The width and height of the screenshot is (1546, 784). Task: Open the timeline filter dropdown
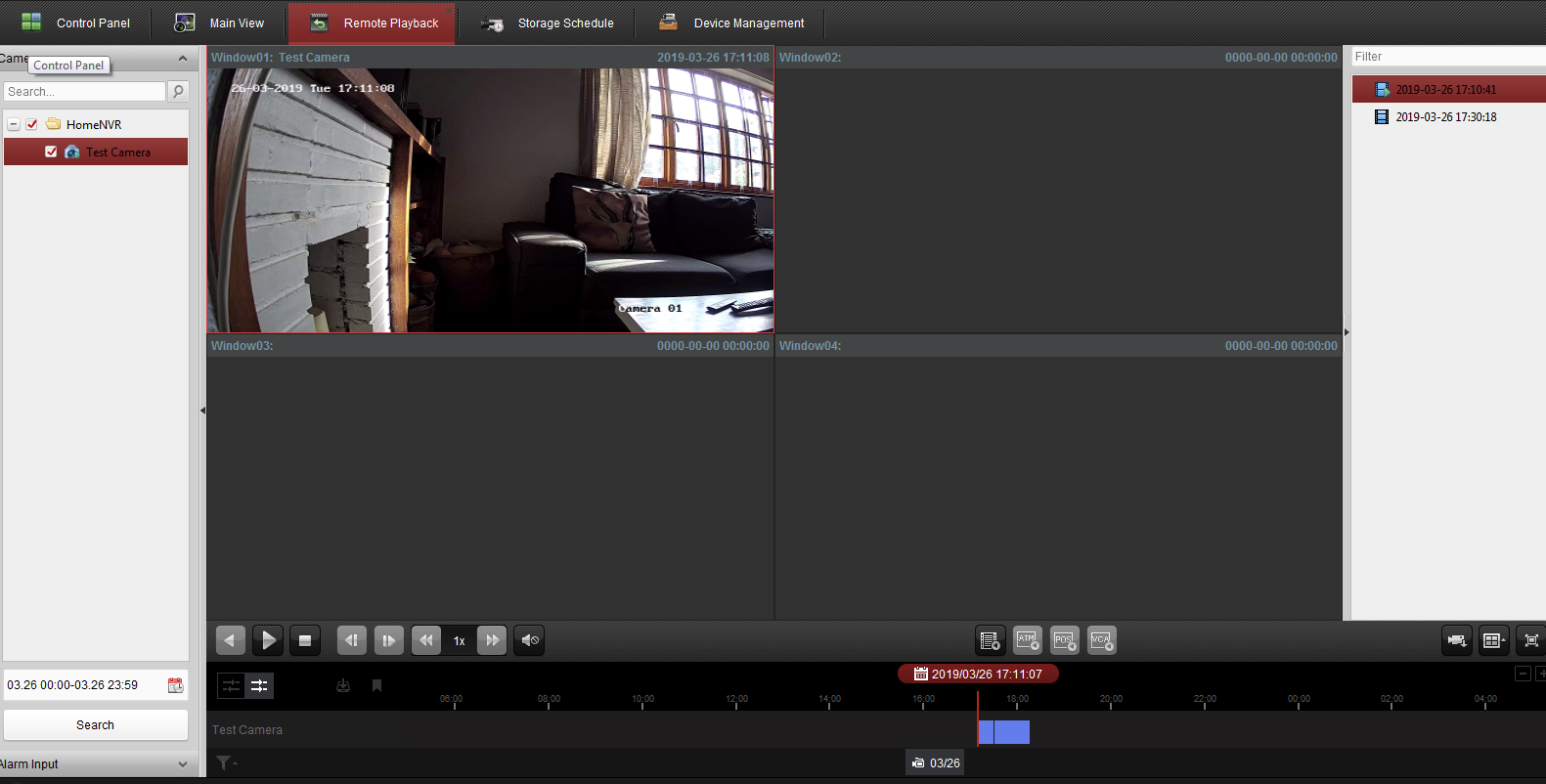pyautogui.click(x=226, y=763)
